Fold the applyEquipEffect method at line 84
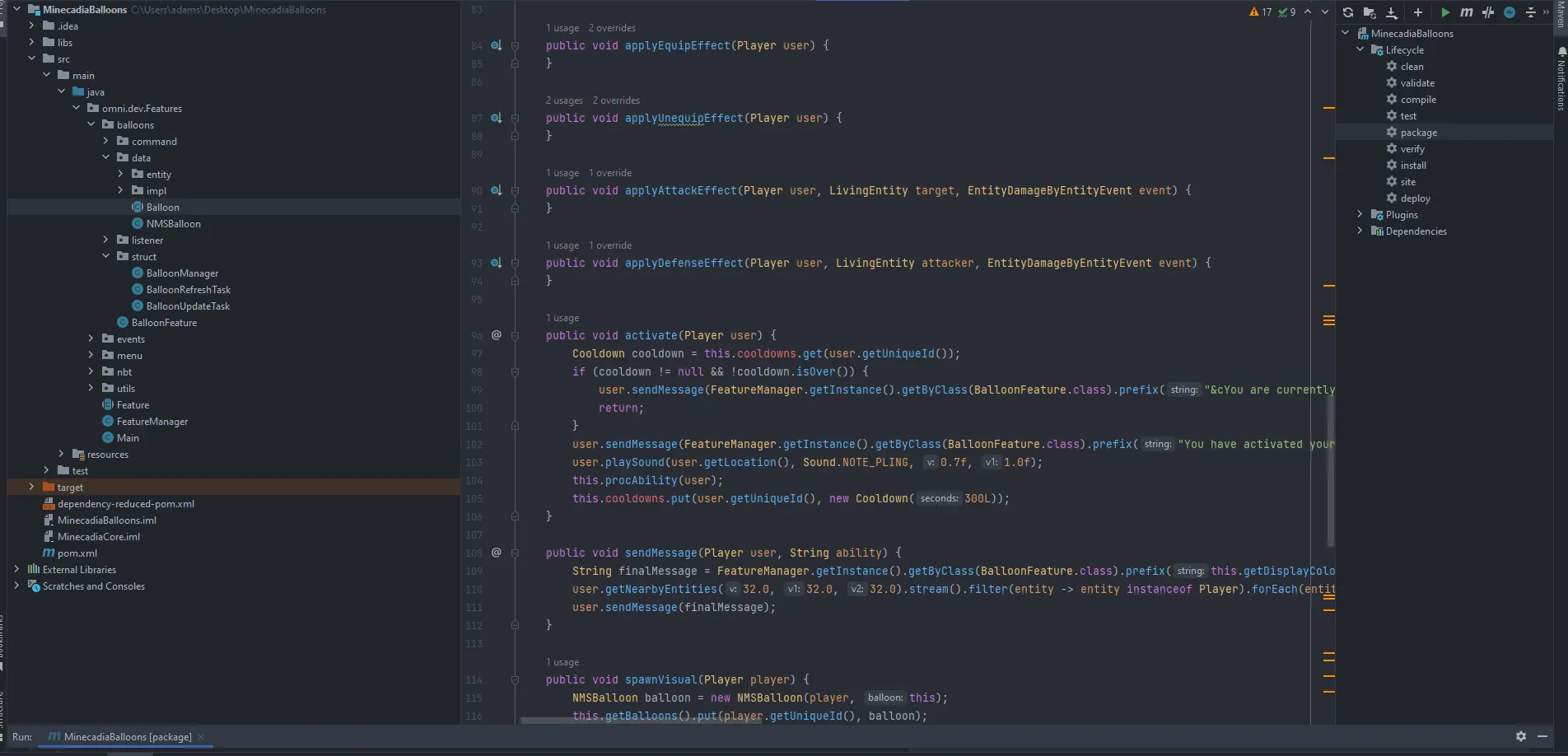The image size is (1568, 756). (x=515, y=45)
